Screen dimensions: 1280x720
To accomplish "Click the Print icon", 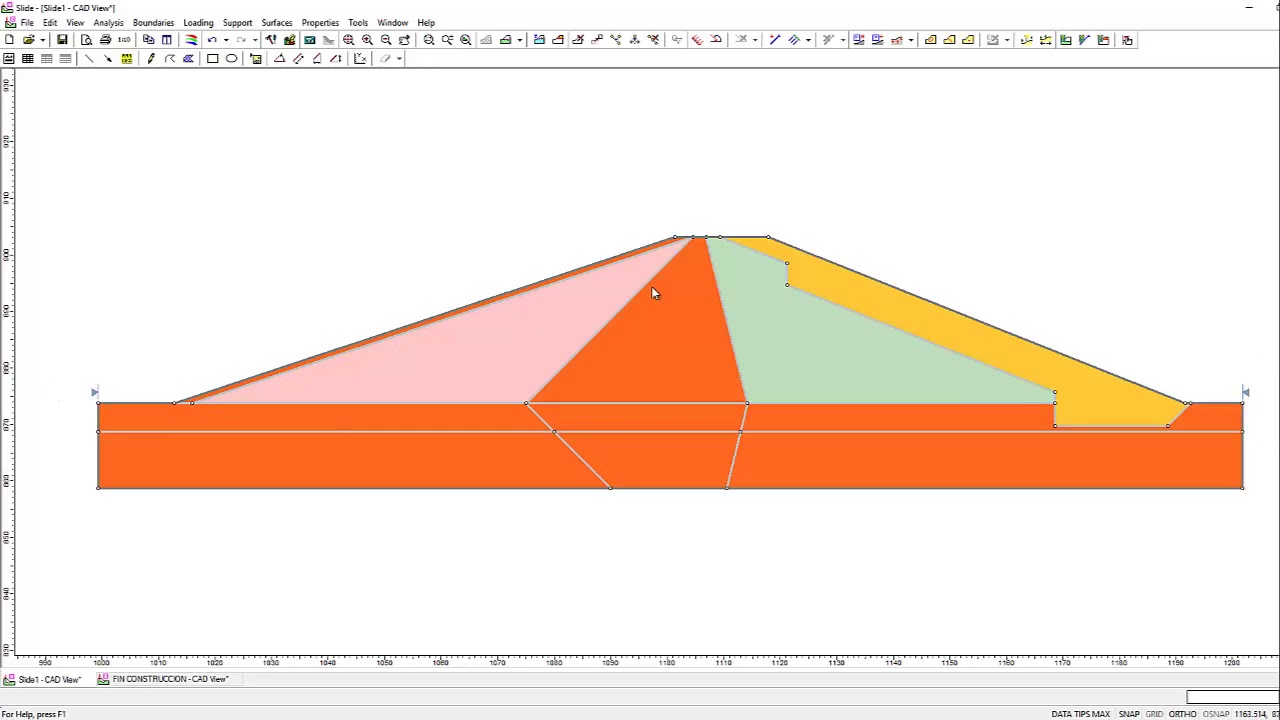I will [105, 40].
